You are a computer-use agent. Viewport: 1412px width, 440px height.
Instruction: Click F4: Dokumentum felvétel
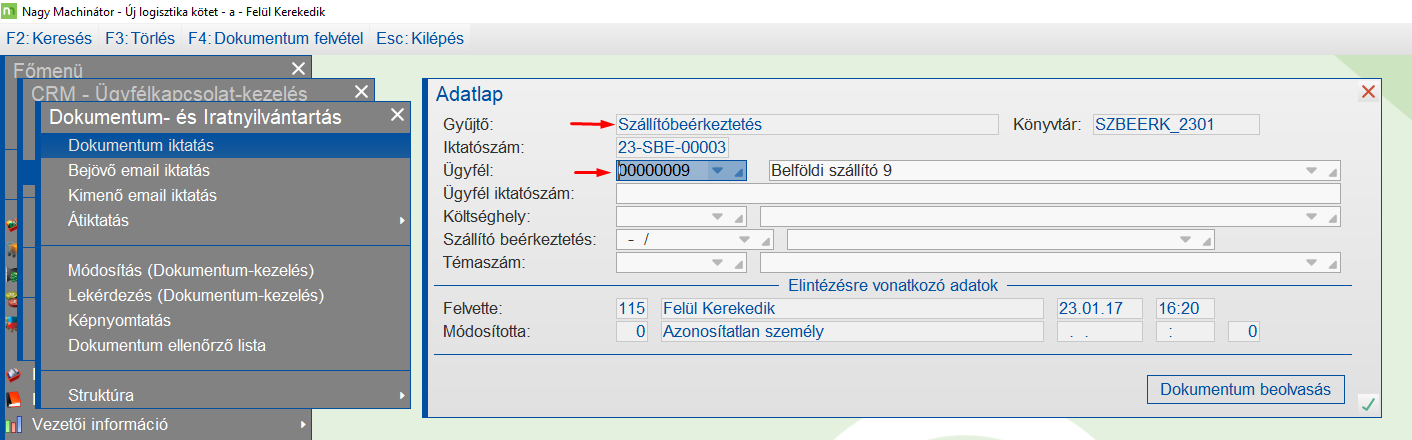tap(275, 39)
